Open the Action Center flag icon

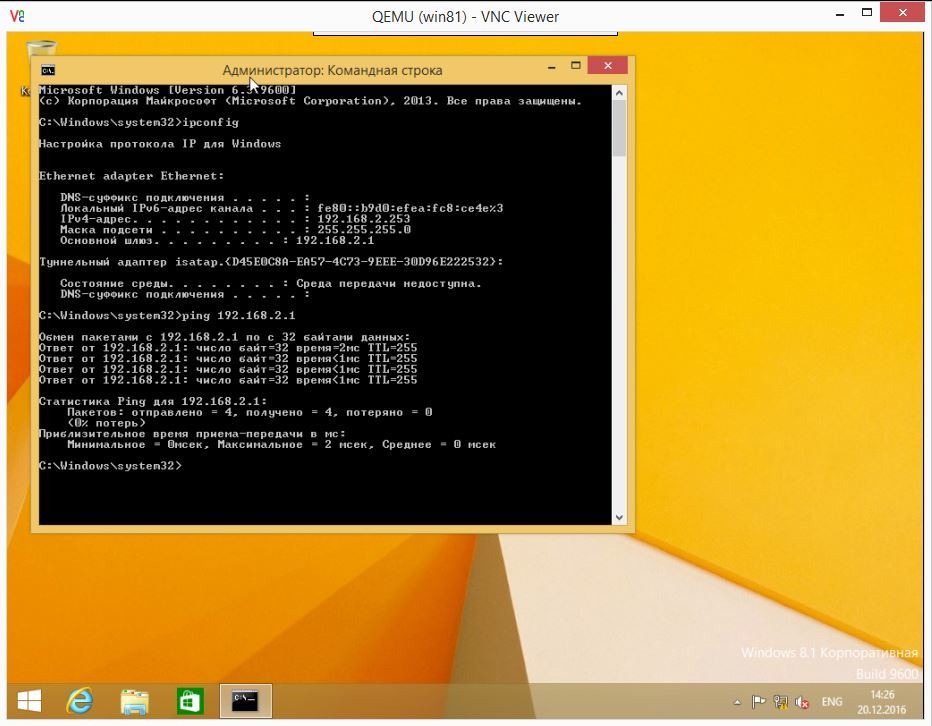click(x=758, y=702)
